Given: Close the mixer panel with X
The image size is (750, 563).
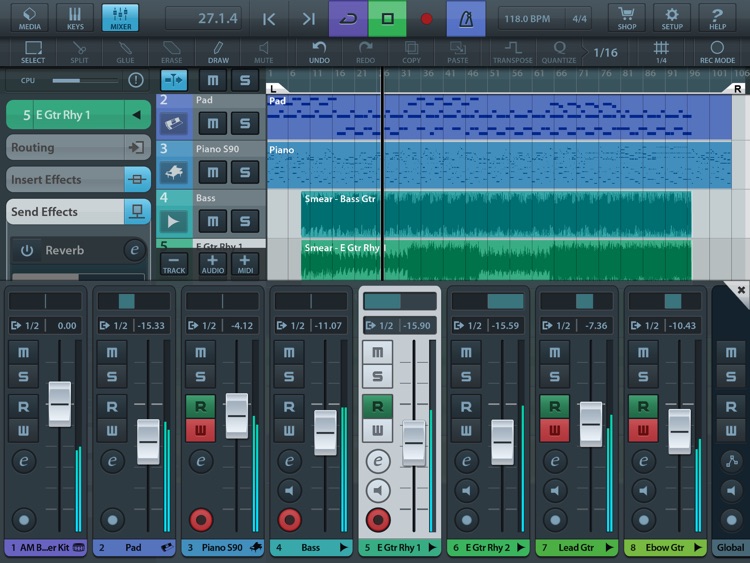Looking at the screenshot, I should pyautogui.click(x=740, y=290).
